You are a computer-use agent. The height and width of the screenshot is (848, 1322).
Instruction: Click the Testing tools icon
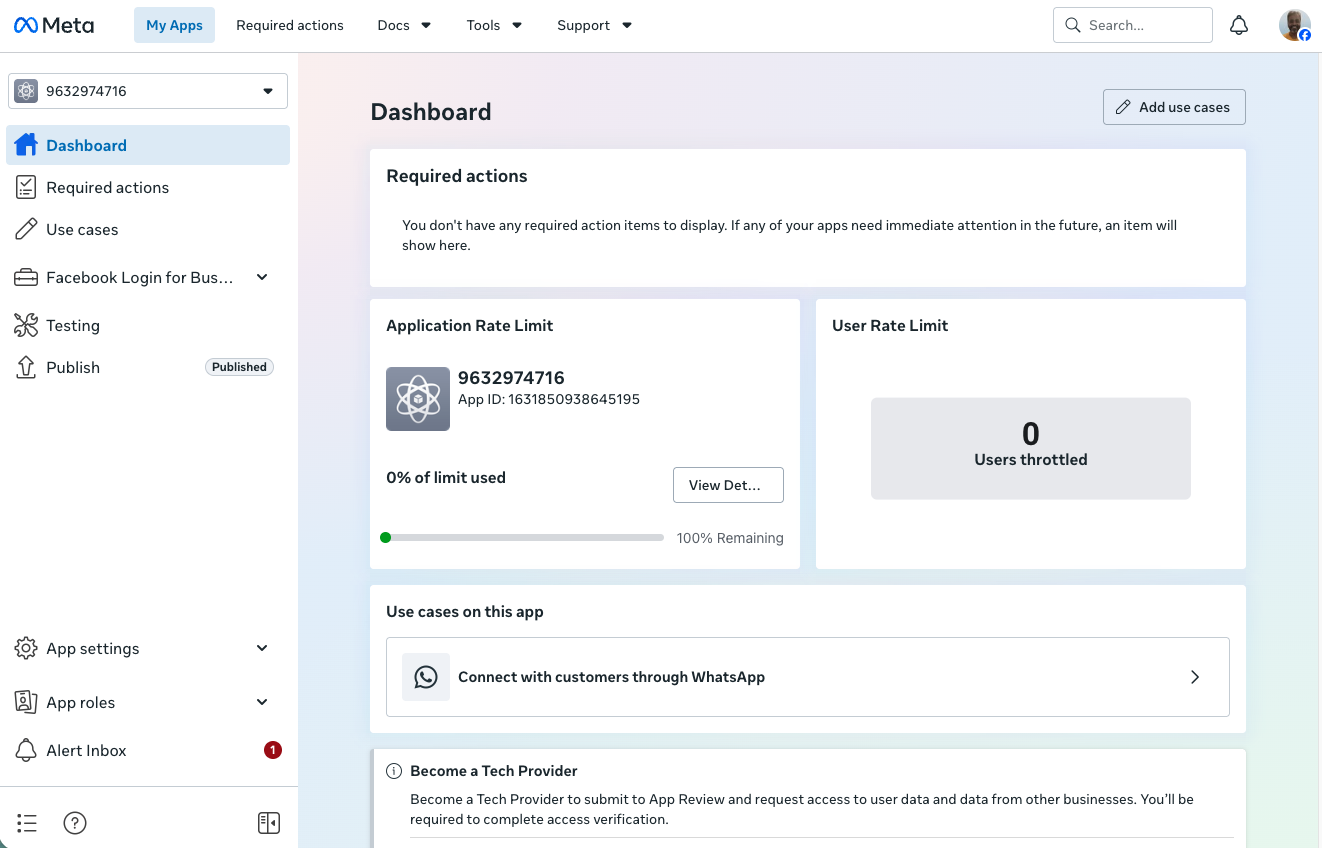click(x=26, y=325)
